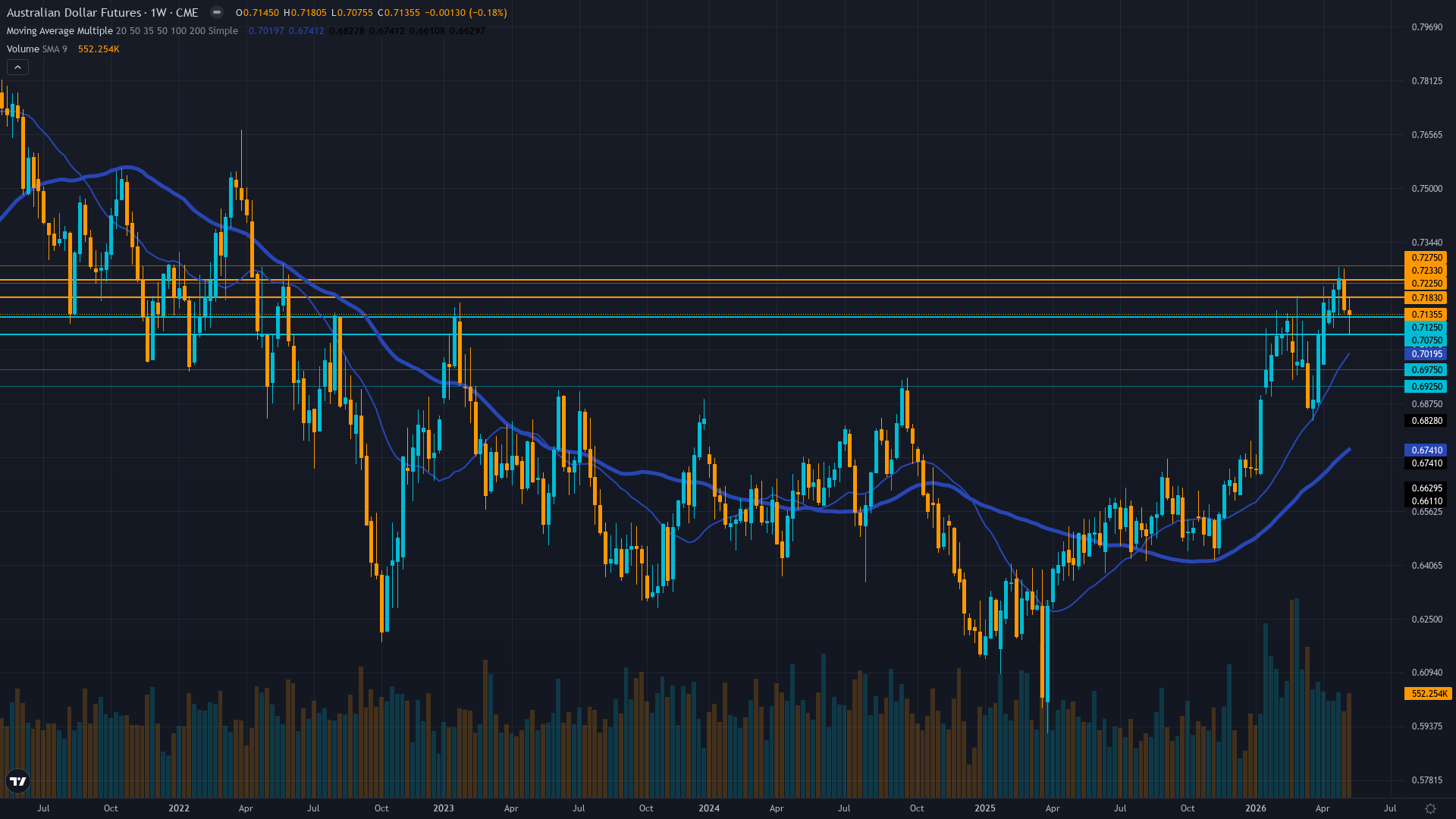Viewport: 1456px width, 819px height.
Task: Select the Volume SMA 9 indicator legend
Action: pos(36,49)
